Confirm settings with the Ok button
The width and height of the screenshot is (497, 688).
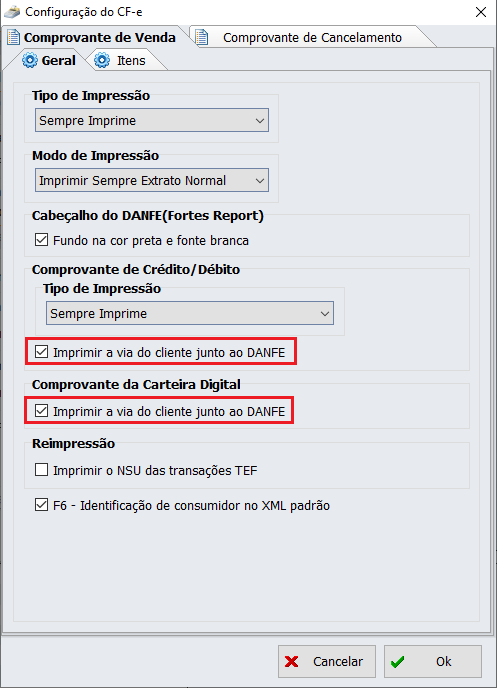tap(433, 661)
